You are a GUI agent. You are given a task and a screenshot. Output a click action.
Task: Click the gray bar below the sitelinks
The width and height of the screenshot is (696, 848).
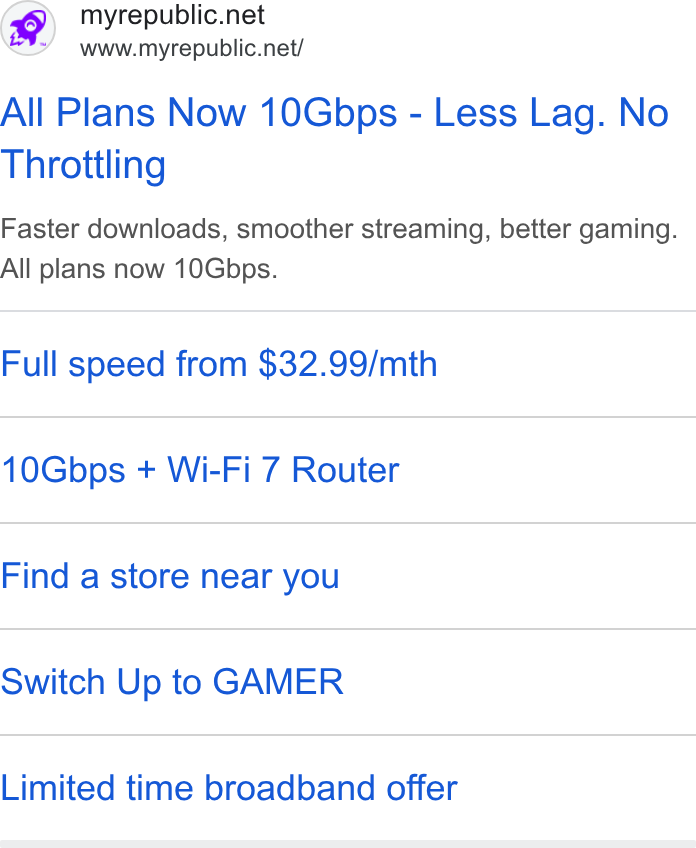click(x=348, y=844)
